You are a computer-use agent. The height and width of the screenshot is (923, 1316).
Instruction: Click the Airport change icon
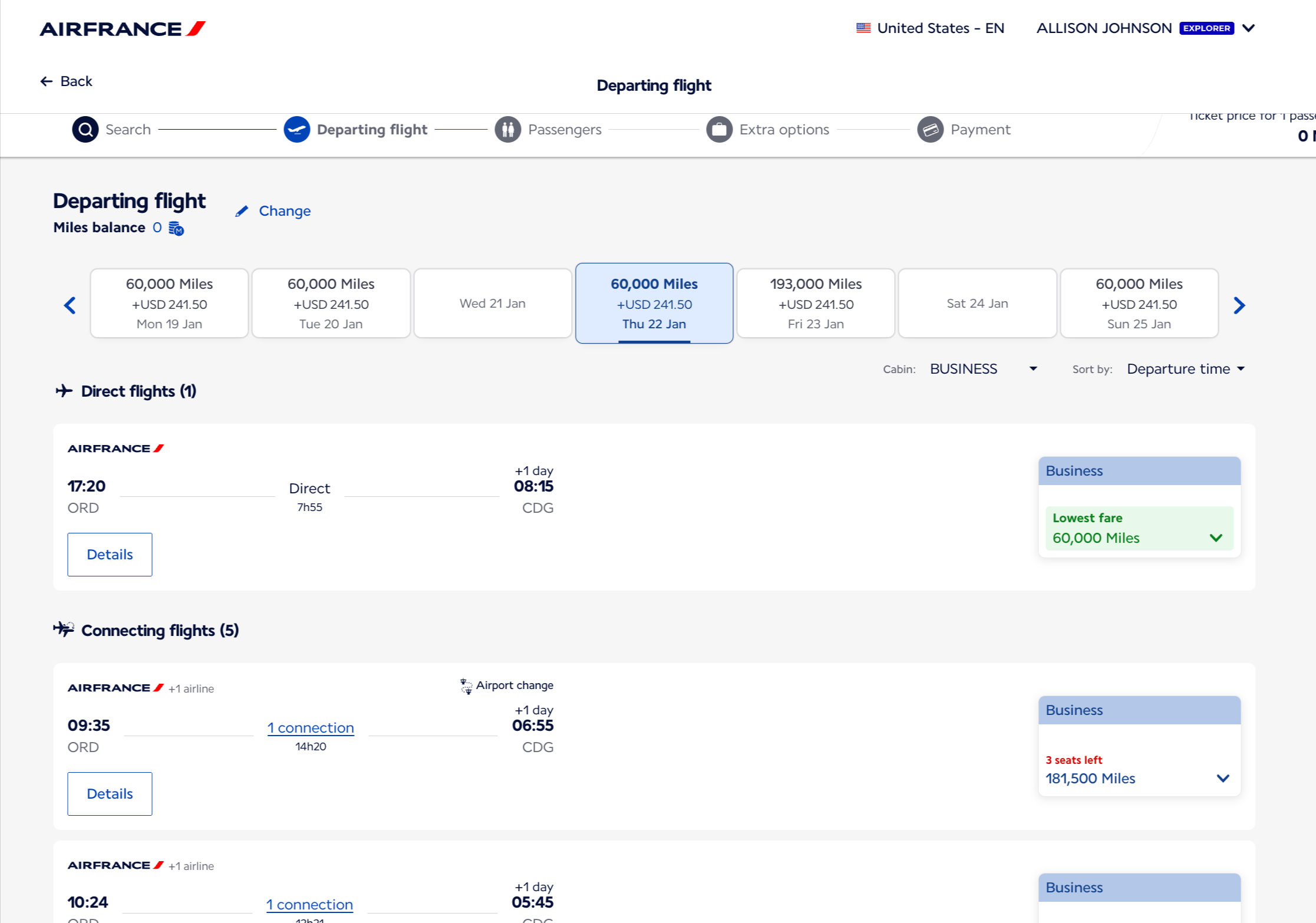coord(466,686)
